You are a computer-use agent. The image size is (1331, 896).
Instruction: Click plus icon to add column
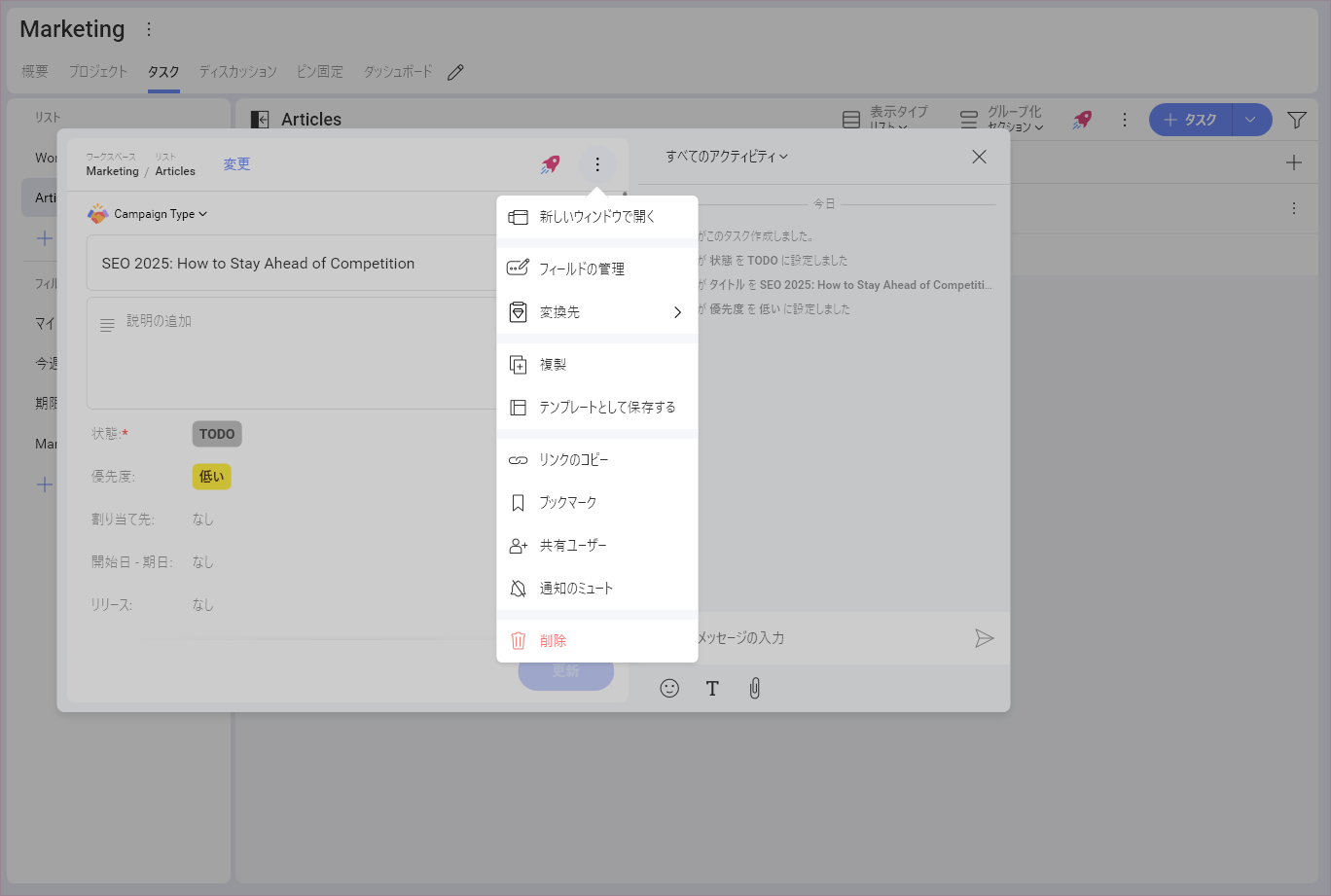(1294, 162)
